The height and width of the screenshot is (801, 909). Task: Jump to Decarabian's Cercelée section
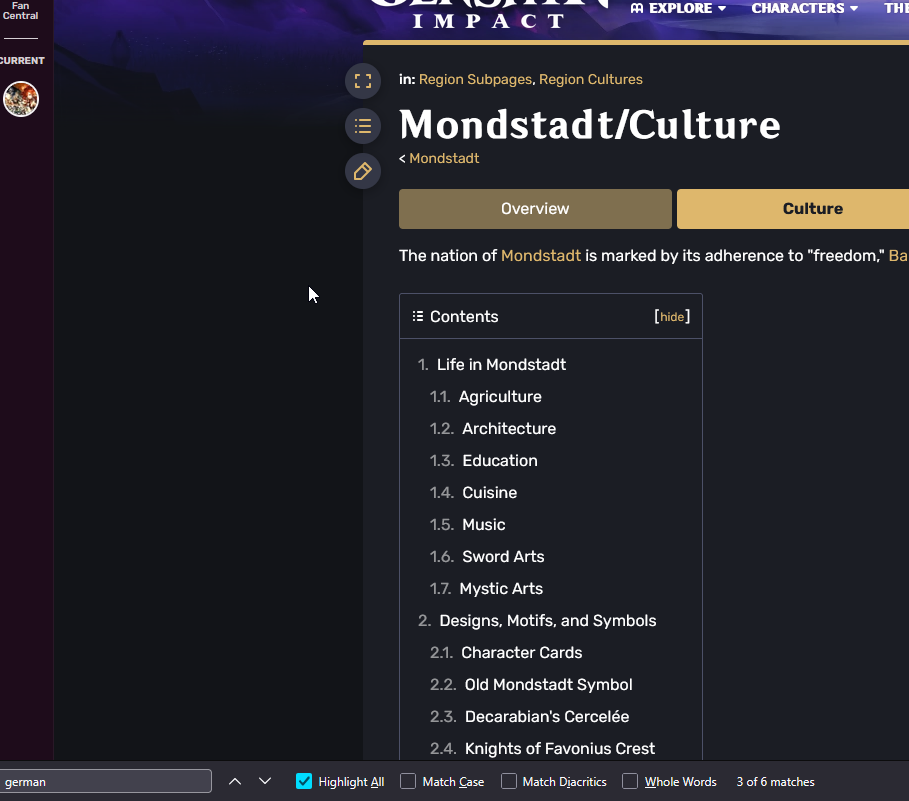click(547, 716)
